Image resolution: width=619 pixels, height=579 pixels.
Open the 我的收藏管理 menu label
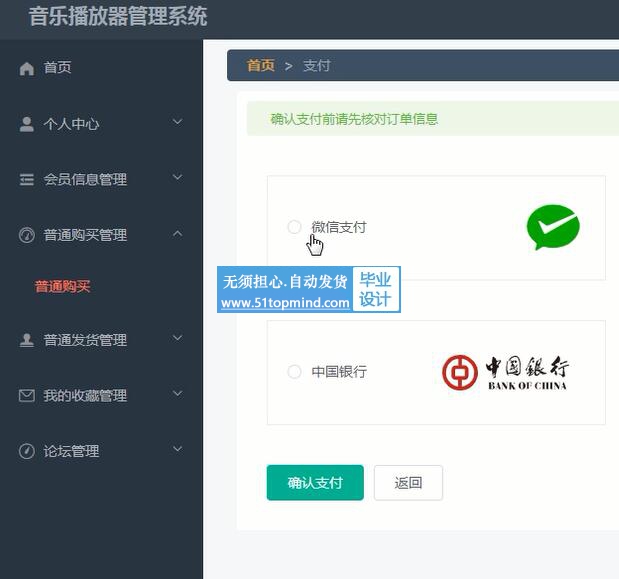(85, 395)
